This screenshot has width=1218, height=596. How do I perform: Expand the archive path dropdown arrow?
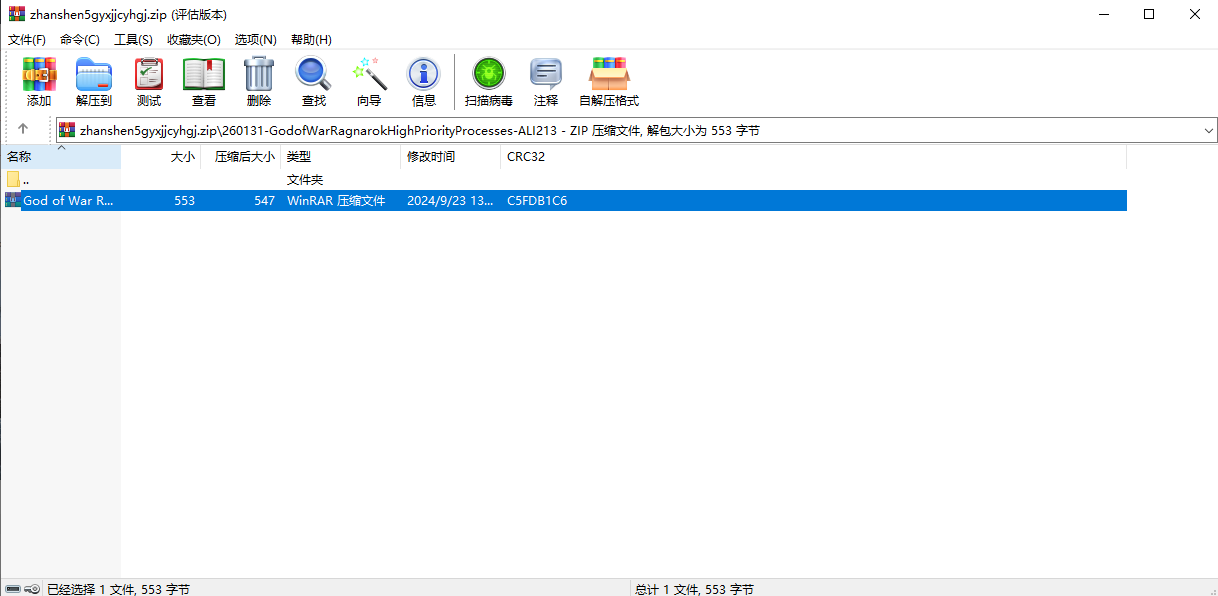(1208, 130)
